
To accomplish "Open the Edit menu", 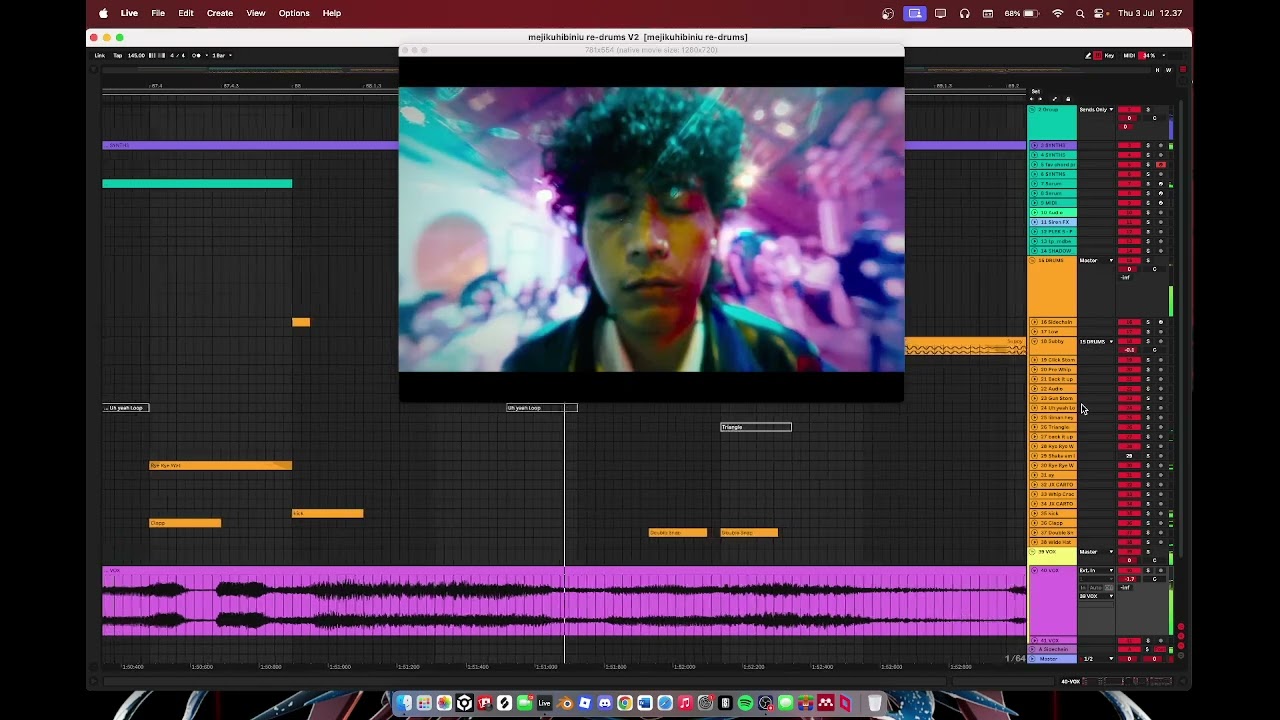I will (x=186, y=13).
